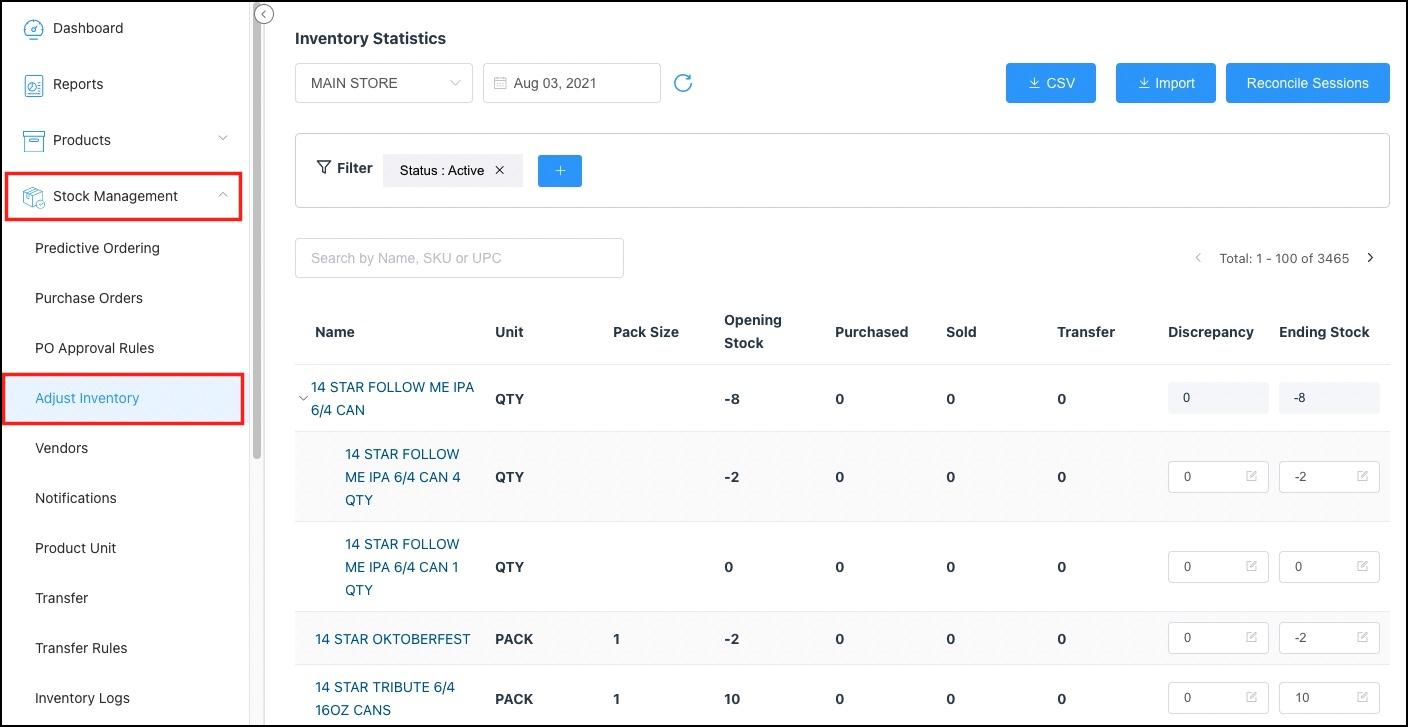Open the 14 STAR TRIBUTE 6/4 16OZ CANS link
Viewport: 1409px width, 727px height.
coord(384,698)
